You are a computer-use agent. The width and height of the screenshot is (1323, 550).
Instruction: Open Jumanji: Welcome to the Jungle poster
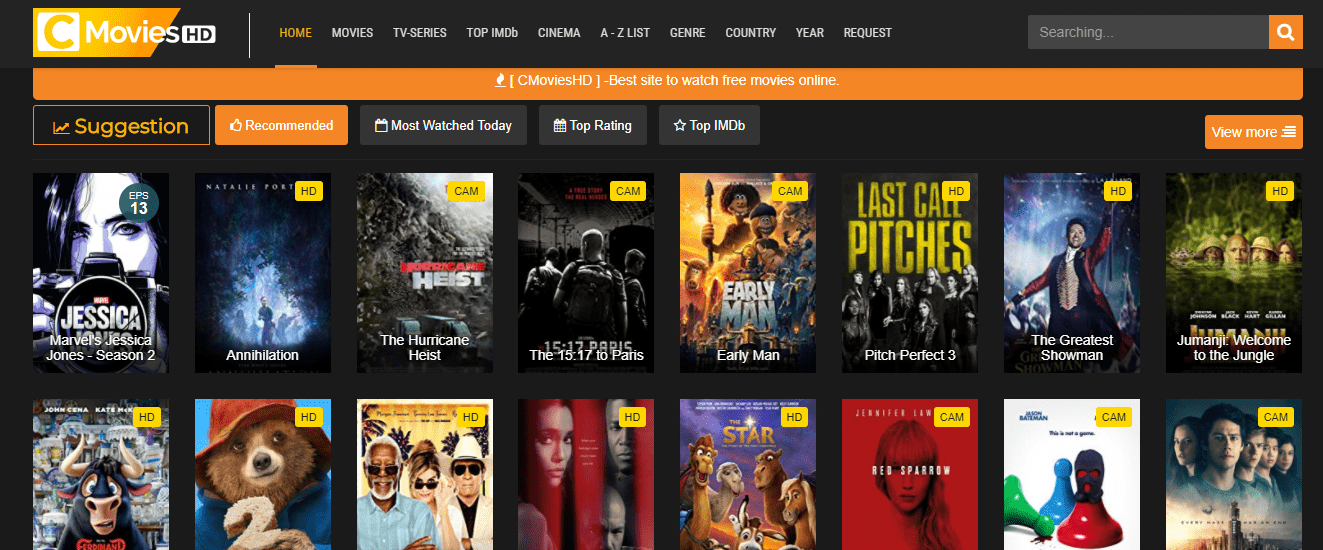[1234, 273]
